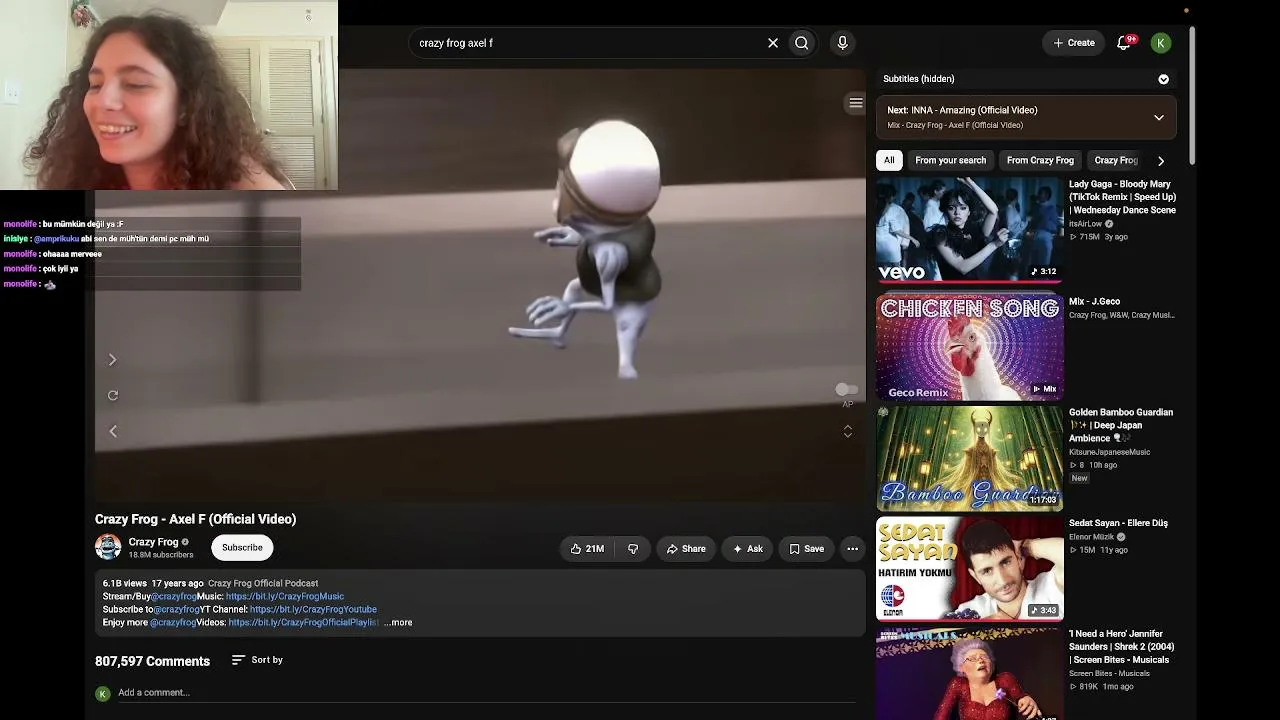Open the bit.ly/CrazyFrogOfficialPlaylist link
1280x720 pixels.
coord(303,622)
